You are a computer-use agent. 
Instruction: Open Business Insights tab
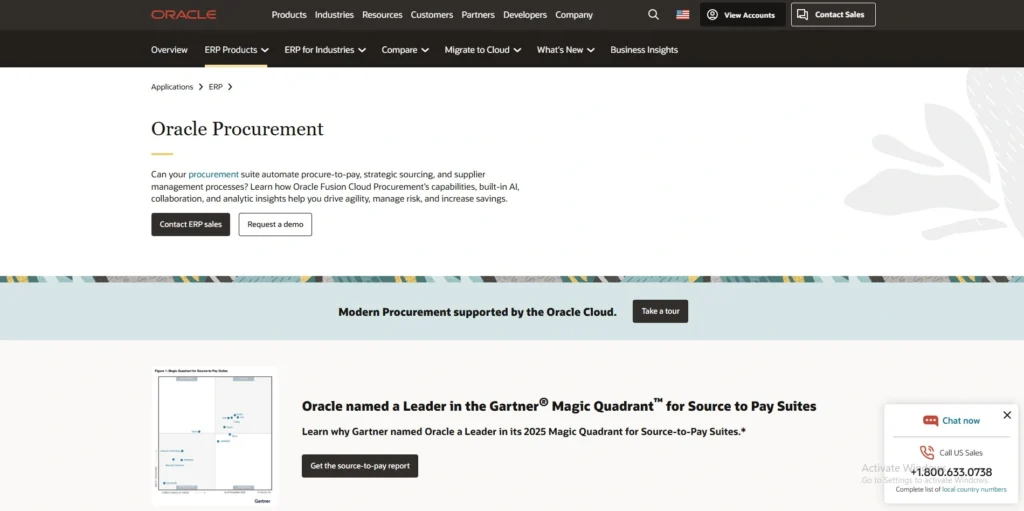(644, 50)
